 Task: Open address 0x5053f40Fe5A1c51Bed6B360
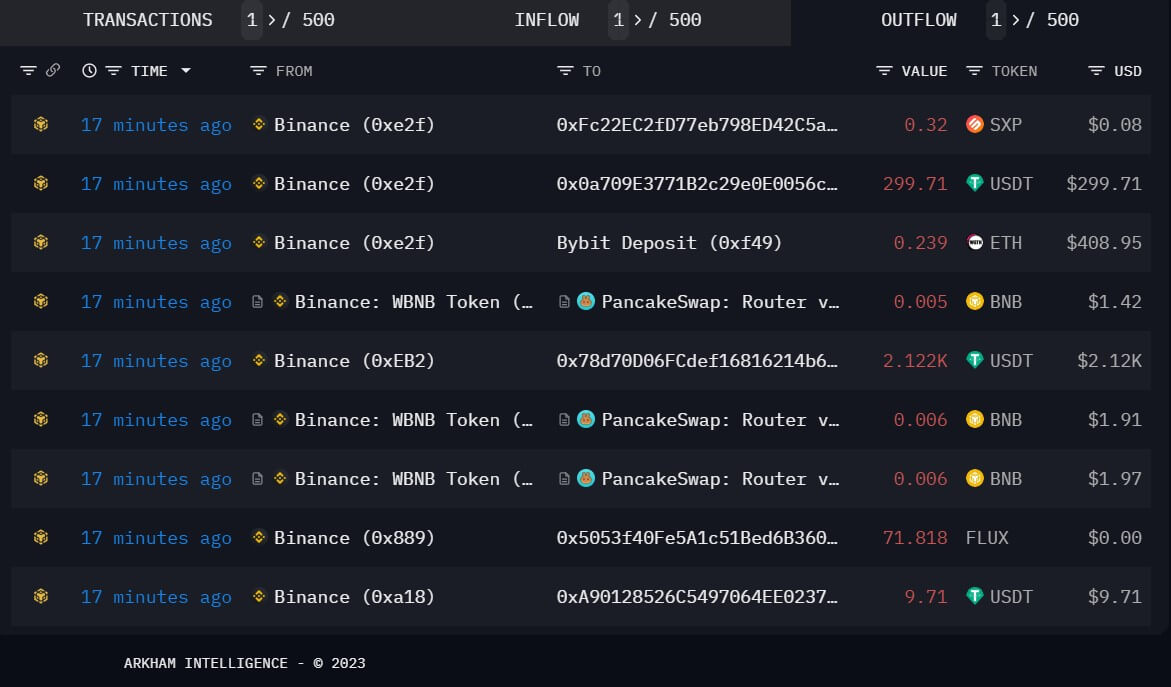pyautogui.click(x=697, y=538)
